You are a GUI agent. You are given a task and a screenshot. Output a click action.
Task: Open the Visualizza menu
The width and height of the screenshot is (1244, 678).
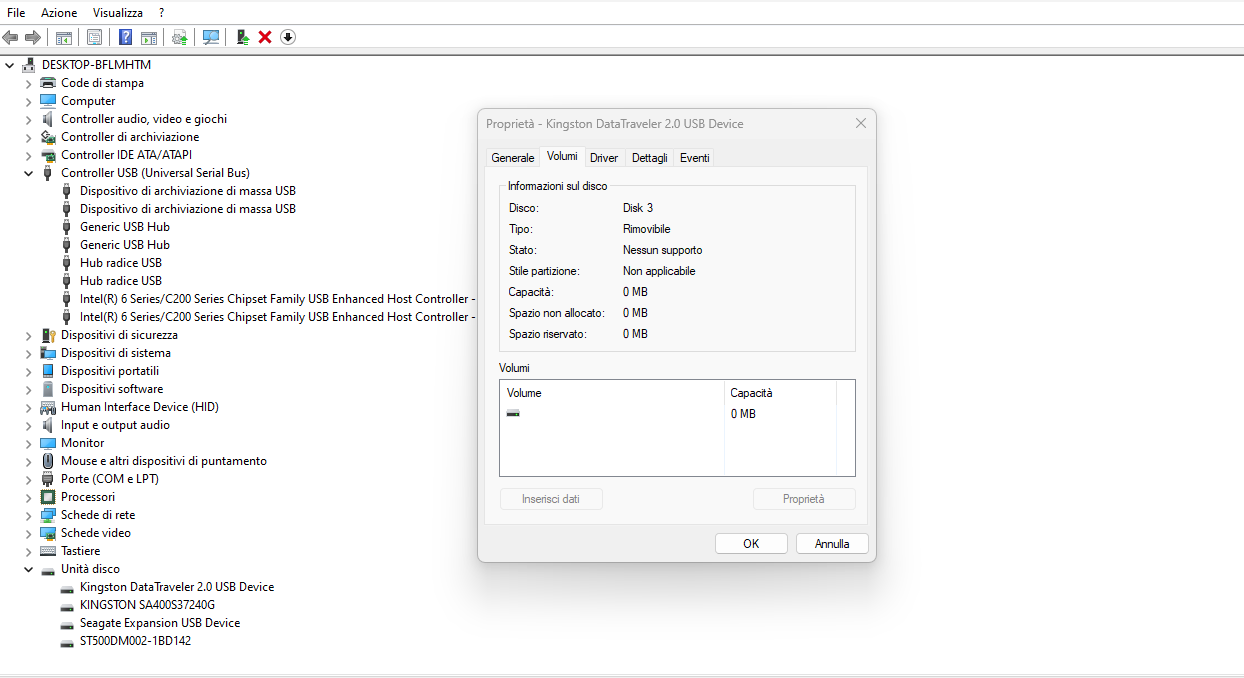(117, 13)
